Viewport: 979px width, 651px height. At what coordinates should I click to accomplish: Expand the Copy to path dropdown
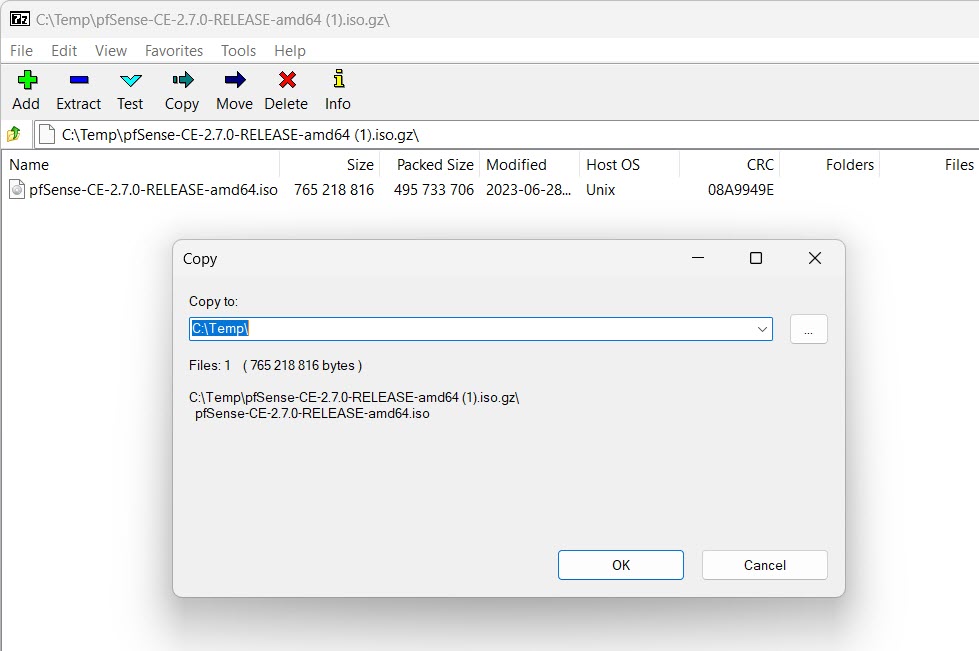(x=762, y=329)
